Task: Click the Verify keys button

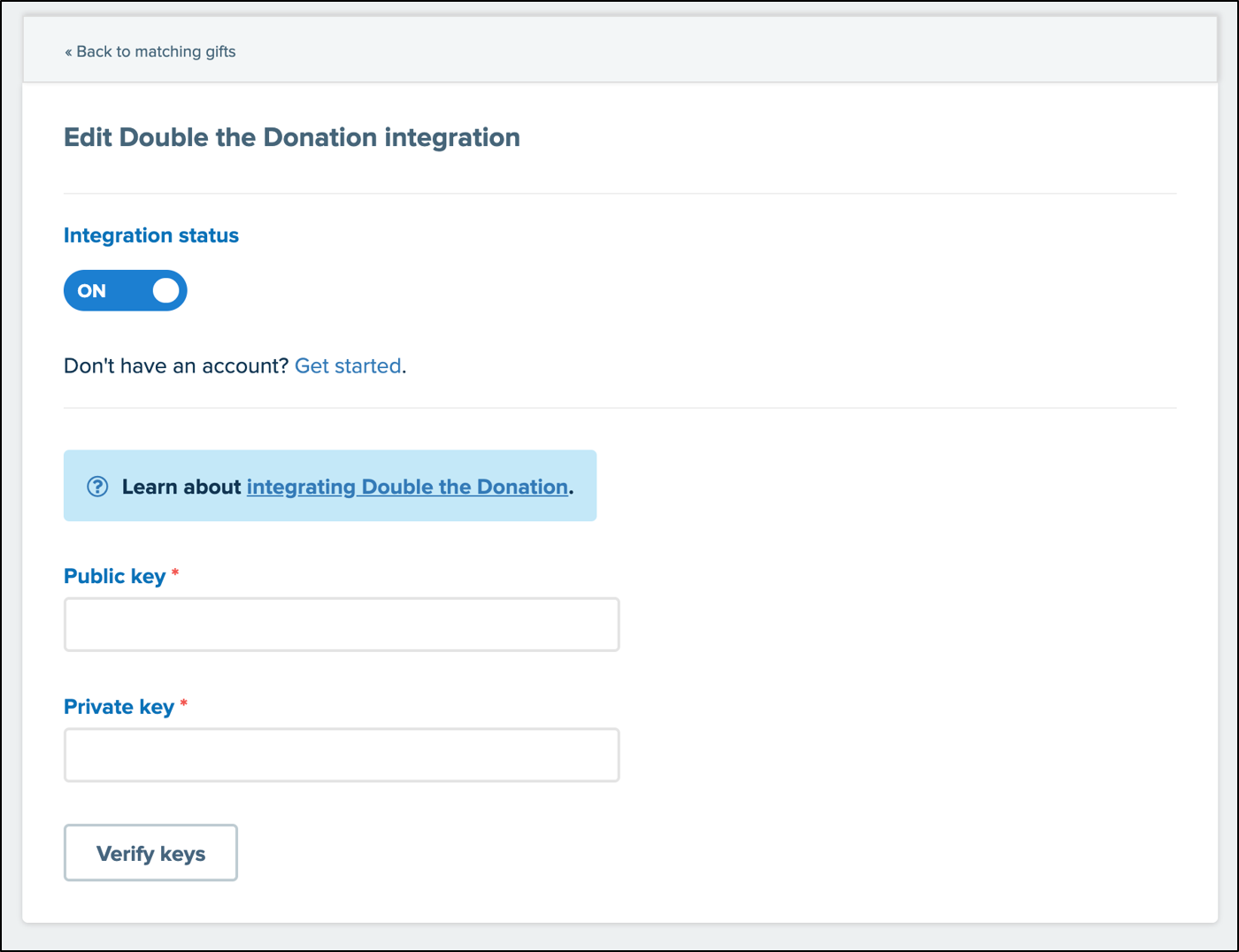Action: pyautogui.click(x=150, y=853)
